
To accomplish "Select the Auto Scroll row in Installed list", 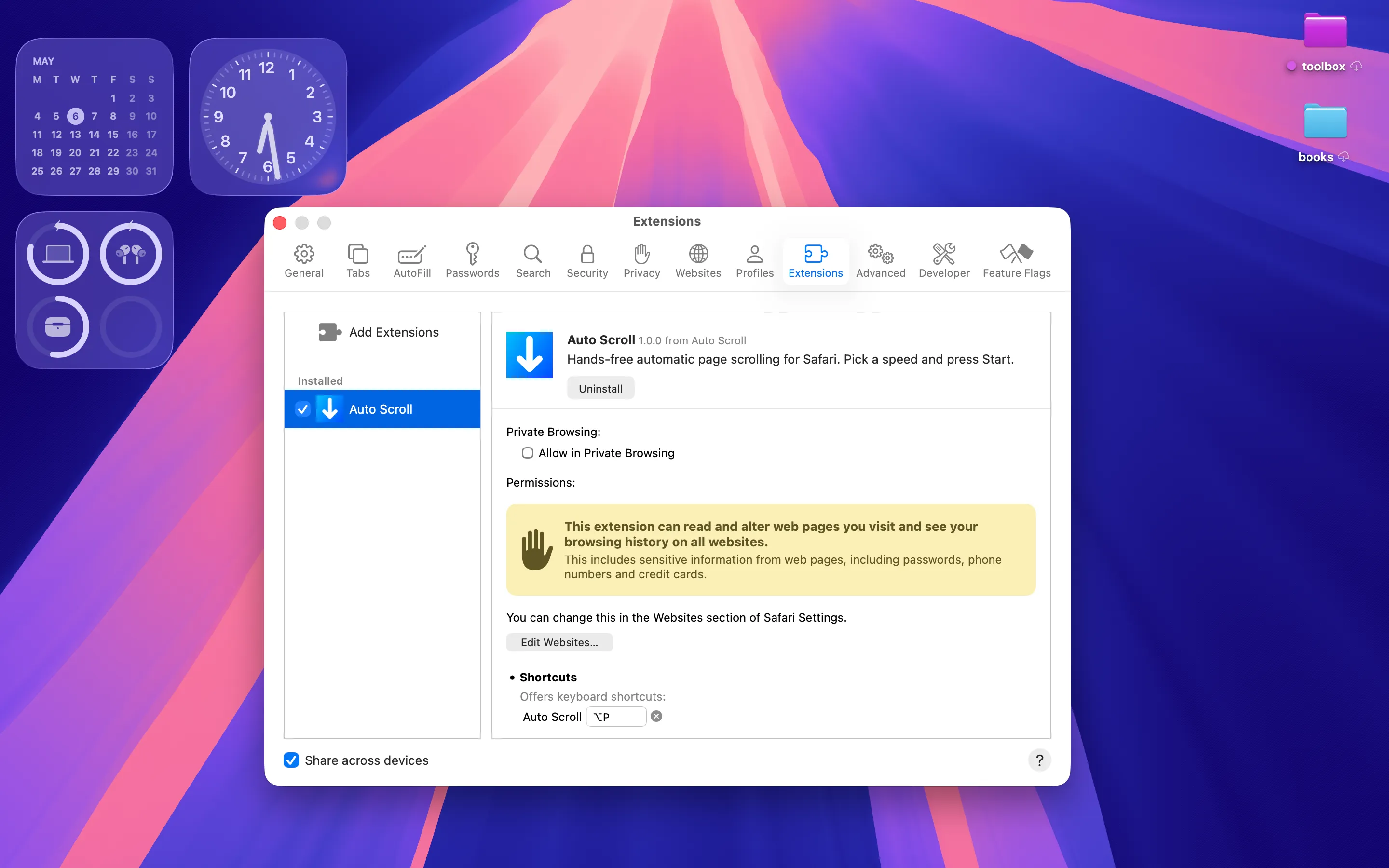I will [x=382, y=409].
